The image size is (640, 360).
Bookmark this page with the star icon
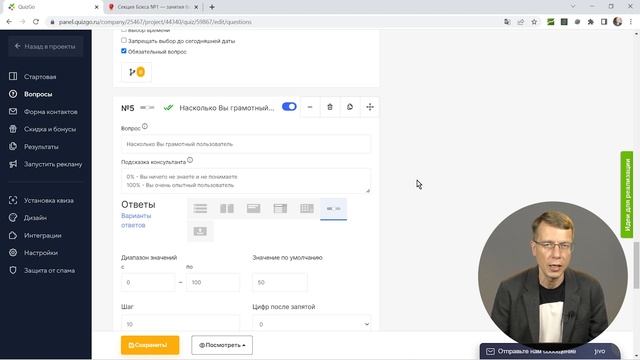pos(534,22)
